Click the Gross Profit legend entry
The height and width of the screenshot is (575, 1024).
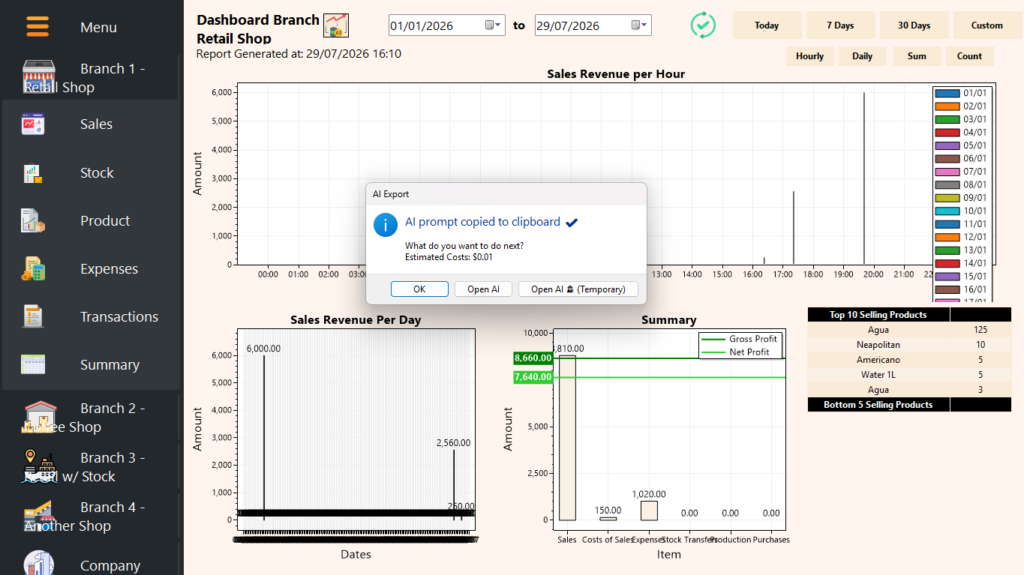point(739,338)
